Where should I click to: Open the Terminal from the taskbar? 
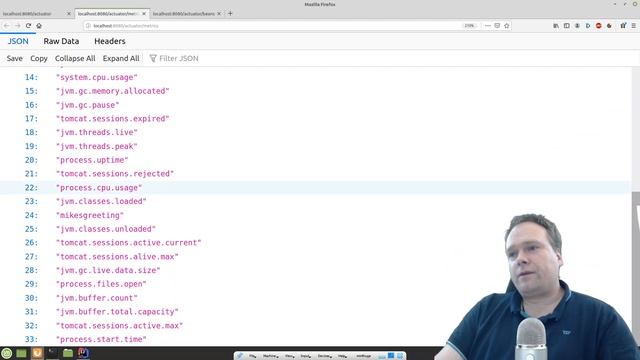point(52,353)
